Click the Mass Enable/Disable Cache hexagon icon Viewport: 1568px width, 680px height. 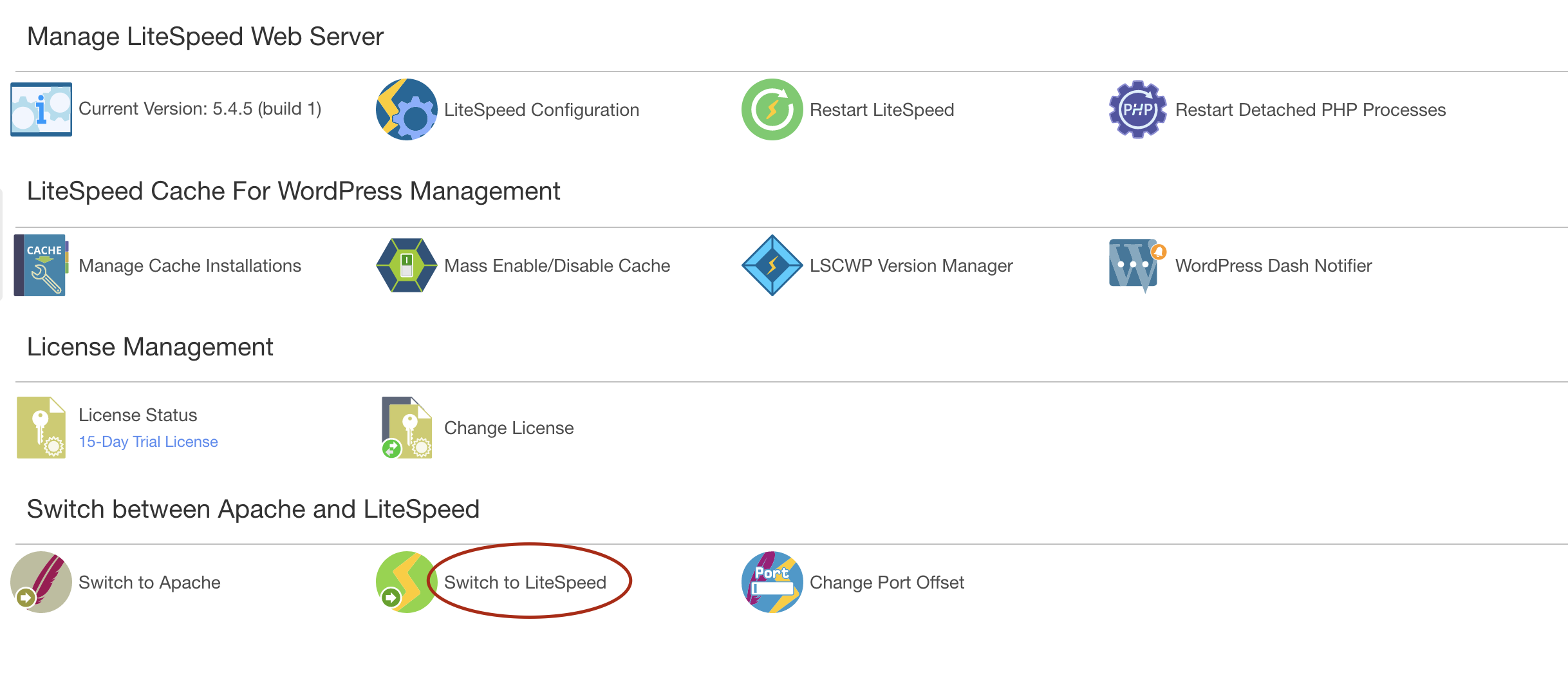[406, 265]
